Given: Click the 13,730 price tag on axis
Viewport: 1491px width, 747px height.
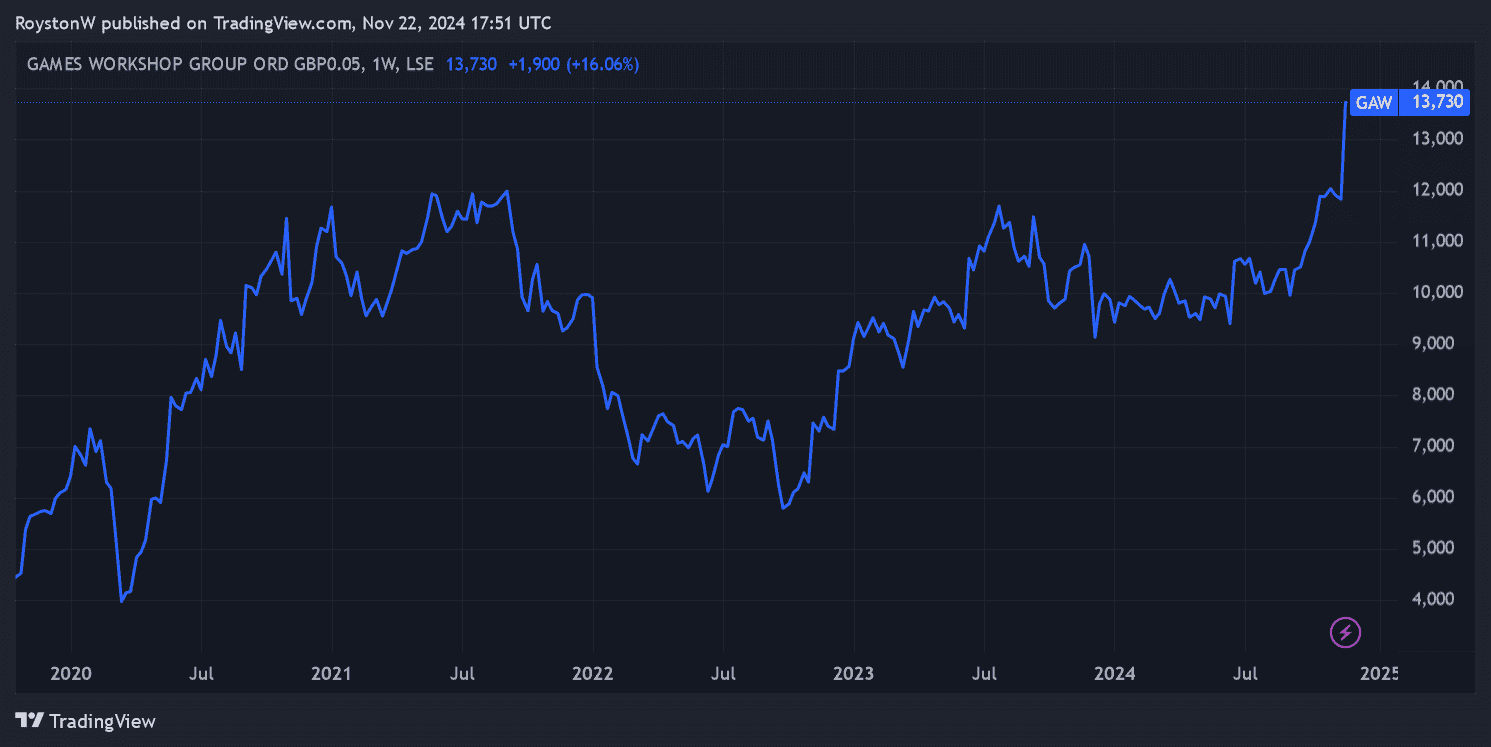Looking at the screenshot, I should [x=1436, y=102].
